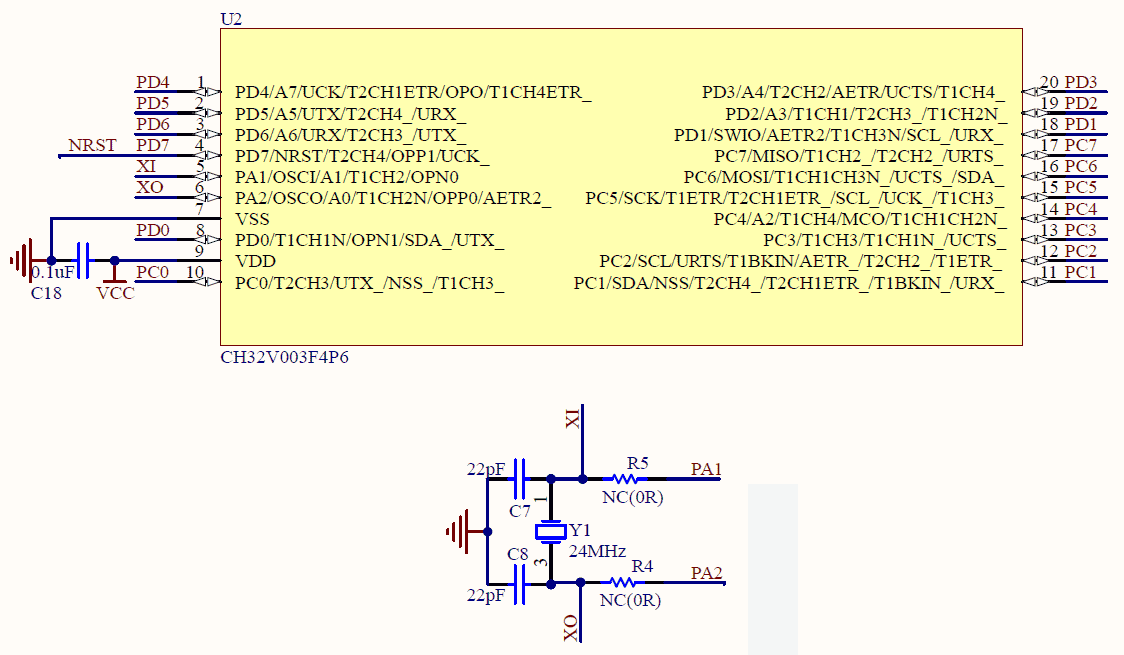Select the R4 resistor symbol
The width and height of the screenshot is (1124, 655).
(624, 582)
